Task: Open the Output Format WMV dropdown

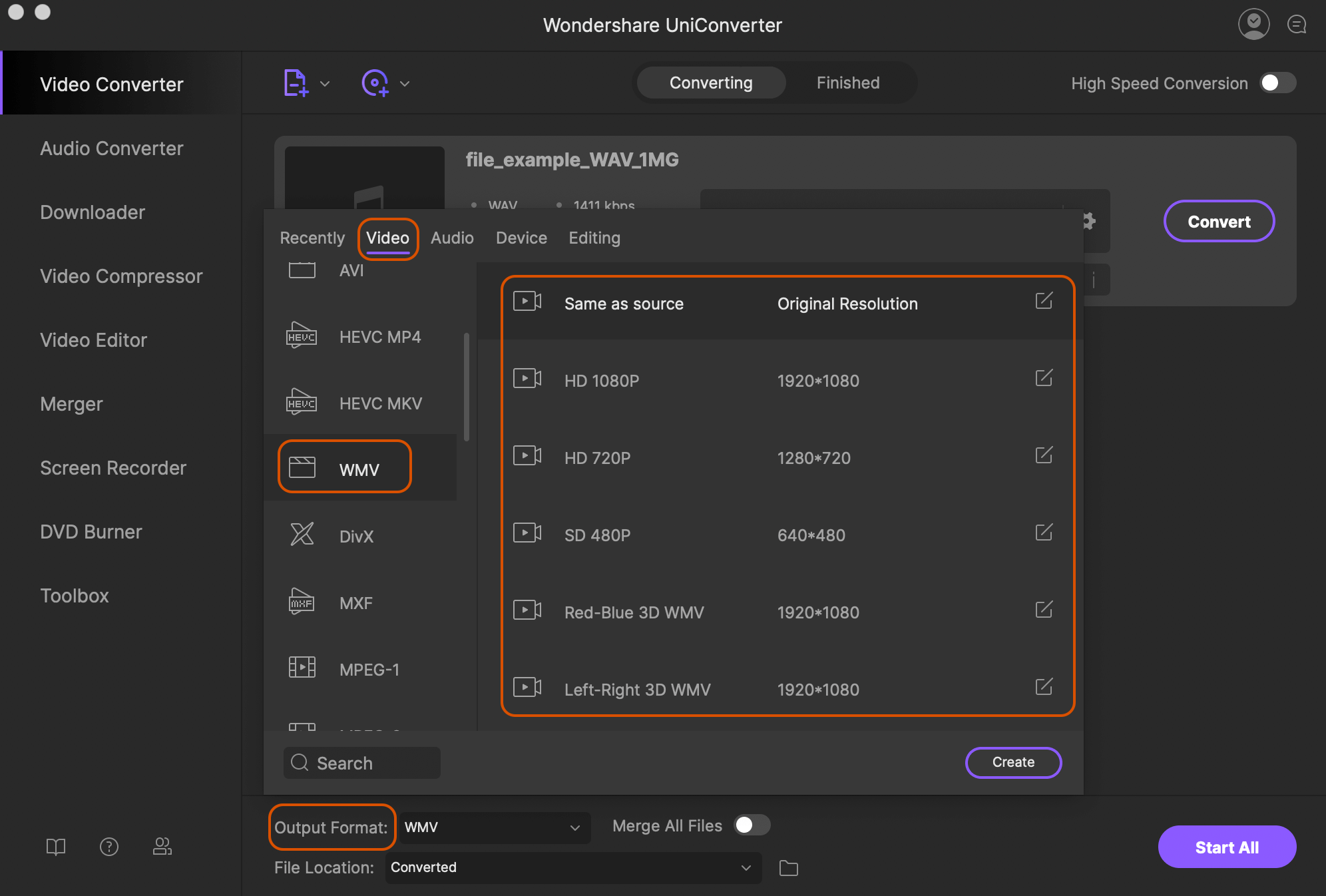Action: tap(494, 827)
